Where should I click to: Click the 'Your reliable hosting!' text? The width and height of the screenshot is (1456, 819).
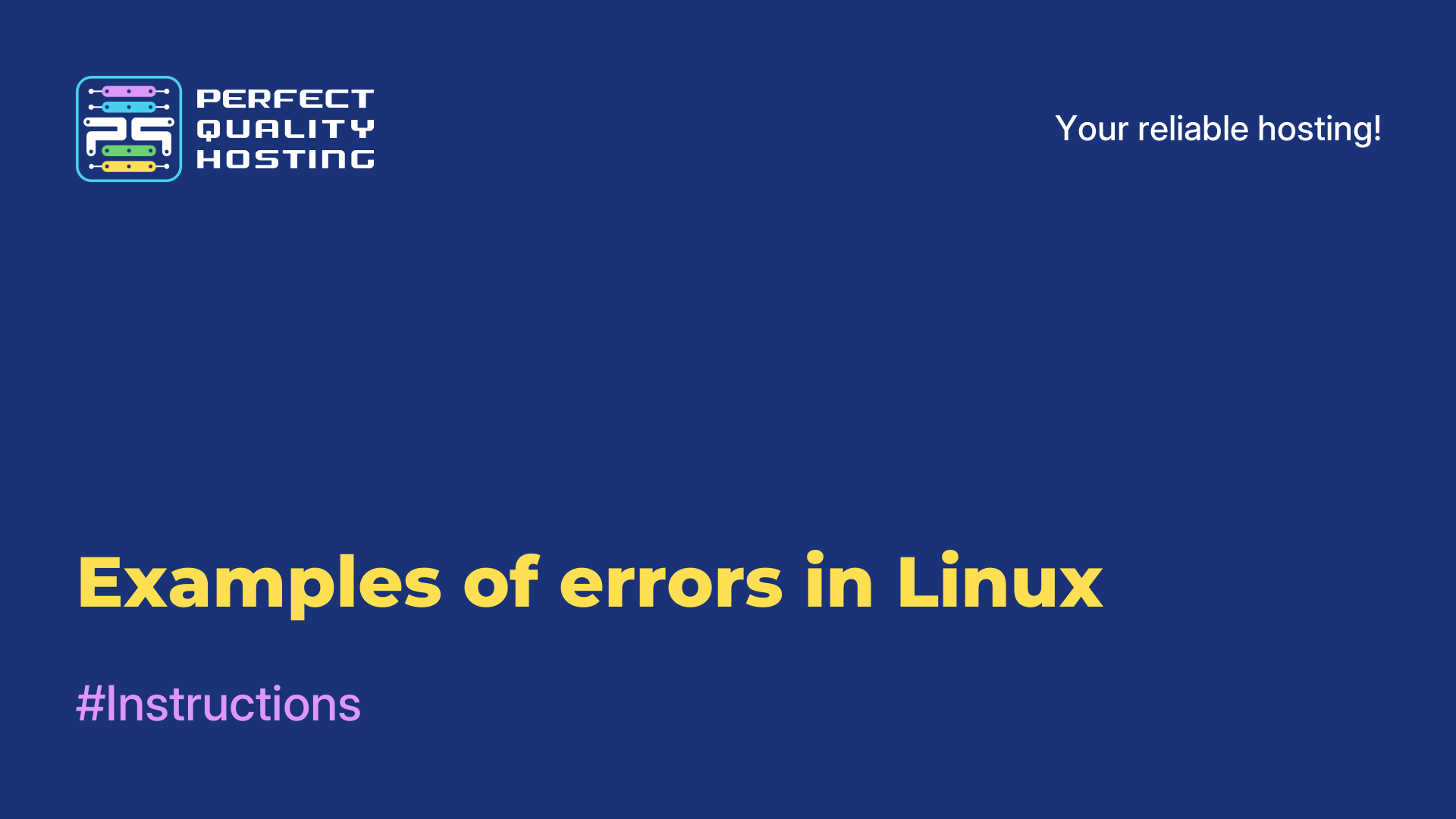tap(1216, 127)
